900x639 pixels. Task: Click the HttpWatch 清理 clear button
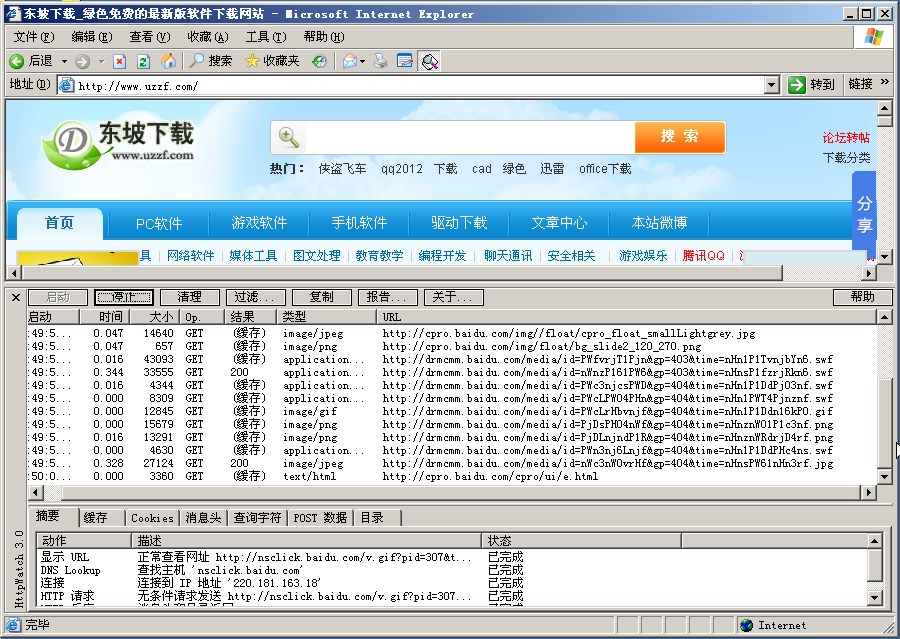pyautogui.click(x=190, y=297)
